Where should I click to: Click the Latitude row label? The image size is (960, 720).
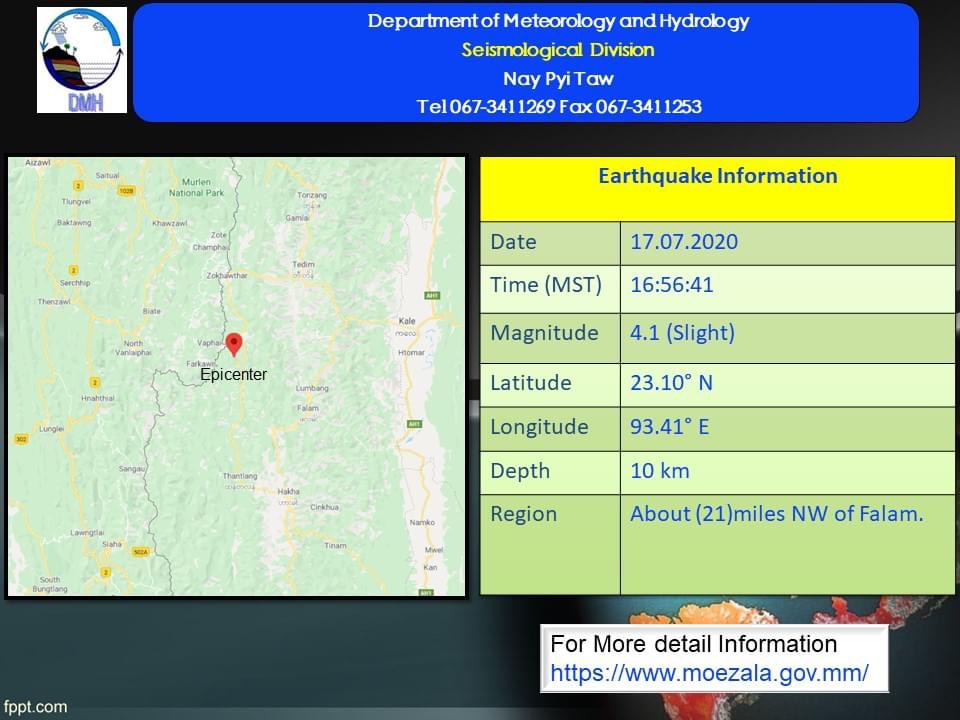tap(531, 383)
